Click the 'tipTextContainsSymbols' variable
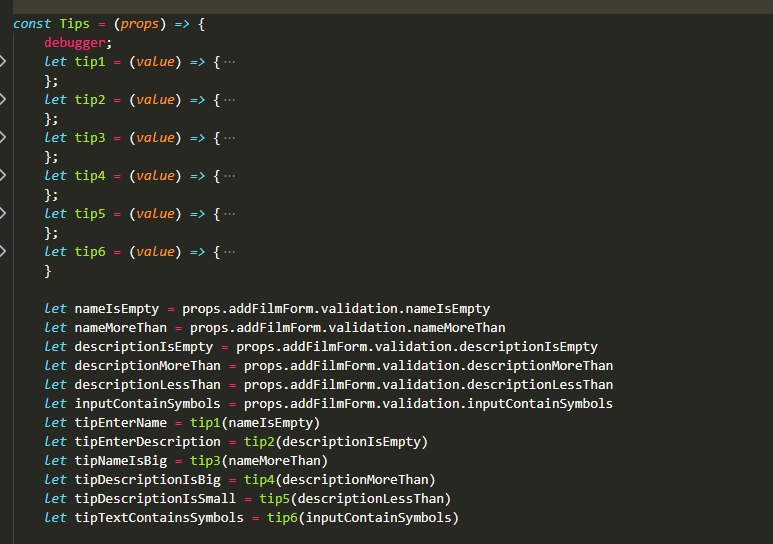 (x=159, y=517)
